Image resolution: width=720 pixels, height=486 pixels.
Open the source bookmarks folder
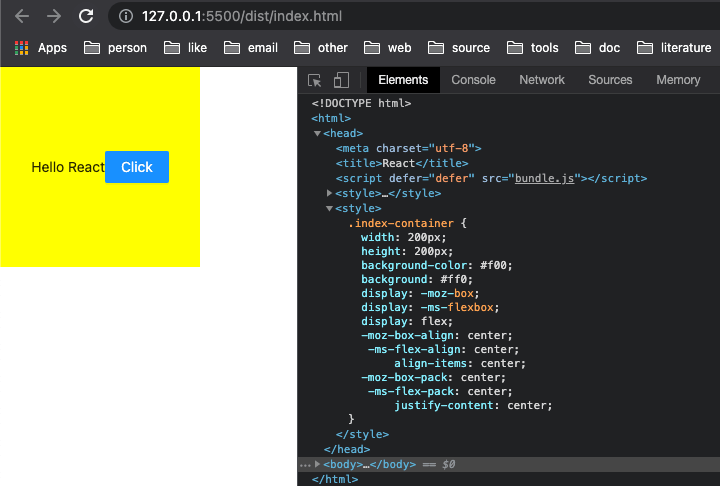tap(459, 48)
